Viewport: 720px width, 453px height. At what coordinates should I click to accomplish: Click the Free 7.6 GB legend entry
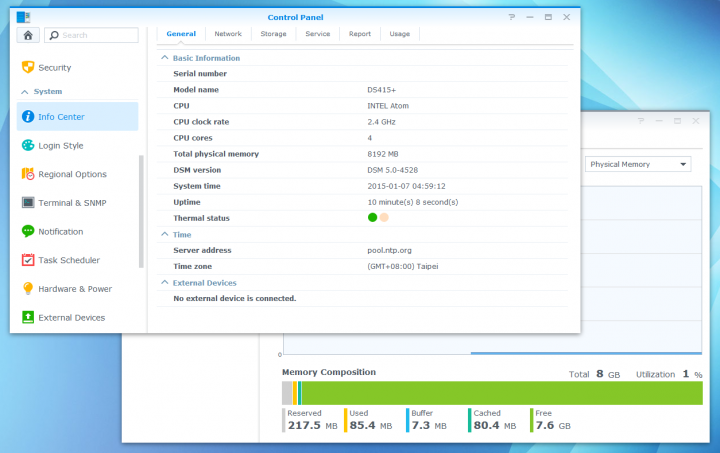point(551,420)
